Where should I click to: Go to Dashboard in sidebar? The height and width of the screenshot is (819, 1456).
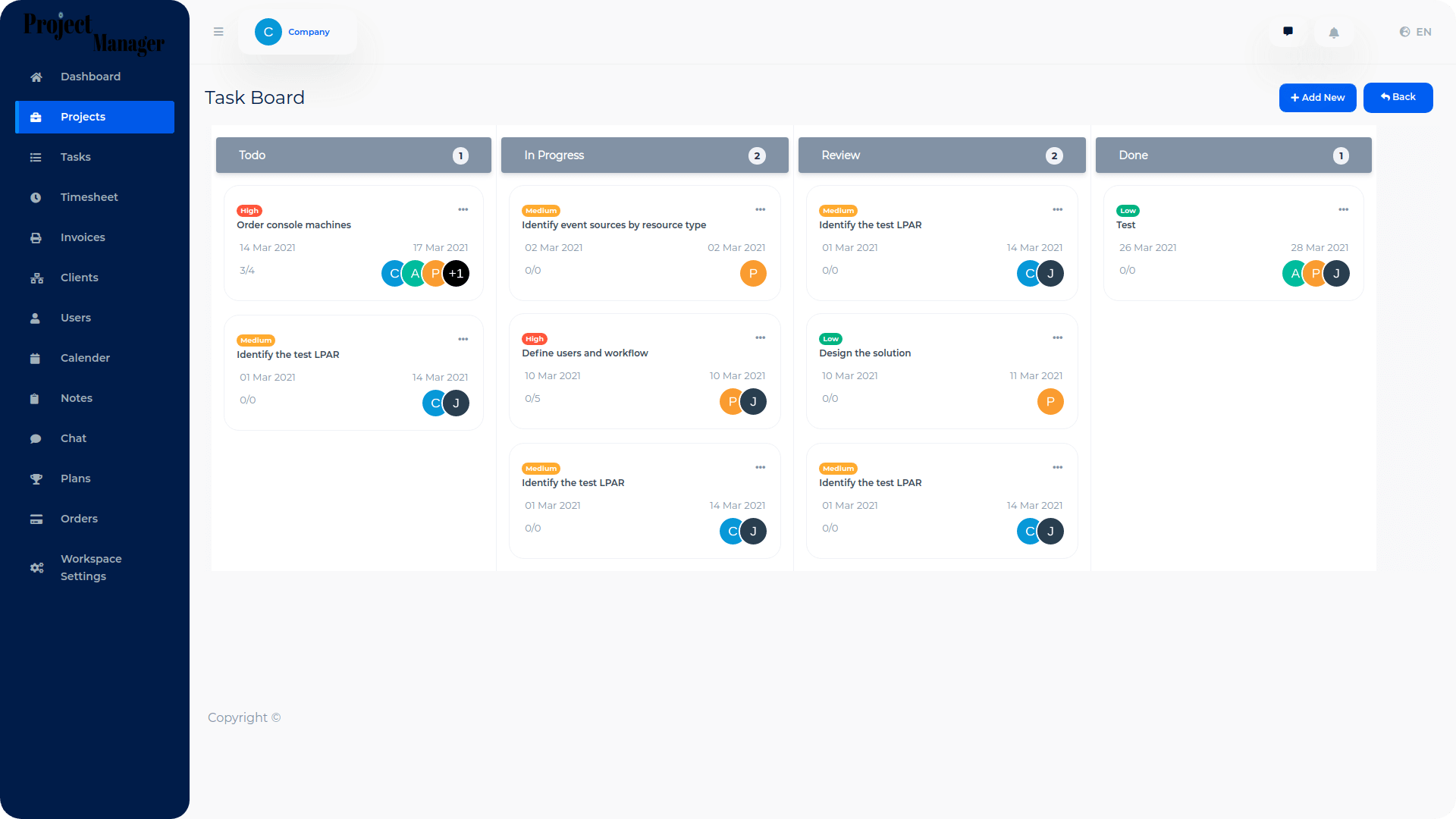pos(90,77)
